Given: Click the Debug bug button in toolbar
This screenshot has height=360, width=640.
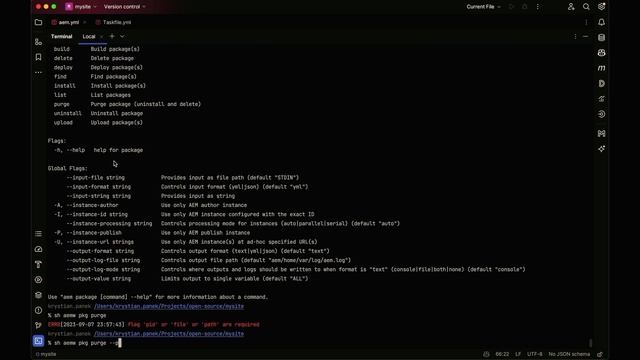Looking at the screenshot, I should pyautogui.click(x=524, y=7).
